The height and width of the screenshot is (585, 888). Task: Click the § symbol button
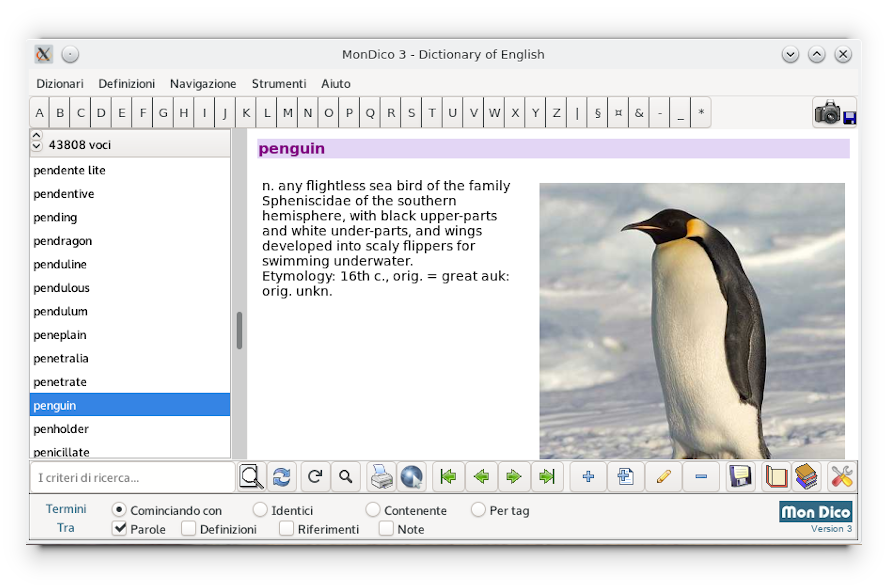coord(597,113)
